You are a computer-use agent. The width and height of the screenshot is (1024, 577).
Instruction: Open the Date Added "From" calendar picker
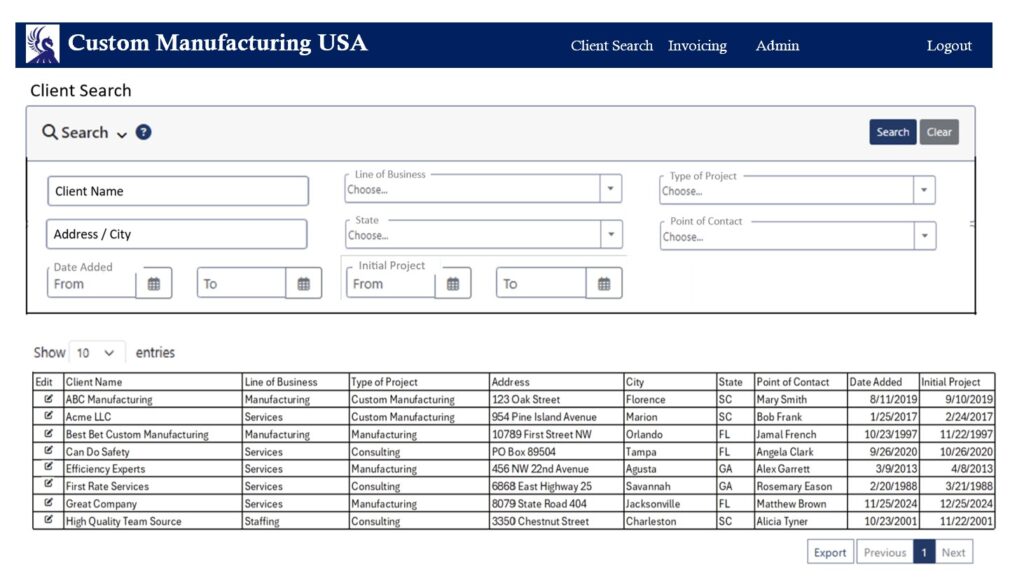pos(155,283)
